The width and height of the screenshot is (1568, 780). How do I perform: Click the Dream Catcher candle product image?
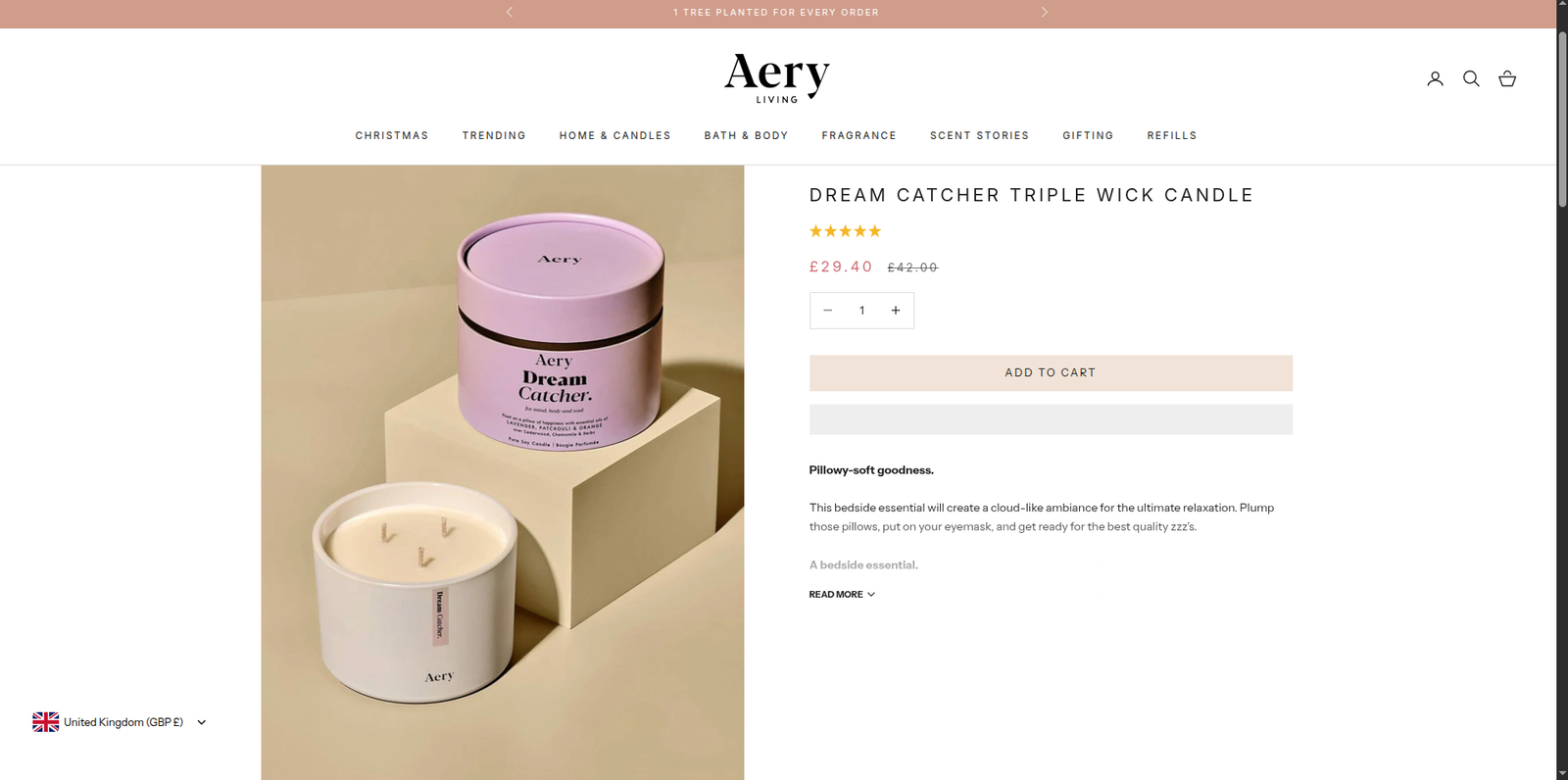point(503,472)
